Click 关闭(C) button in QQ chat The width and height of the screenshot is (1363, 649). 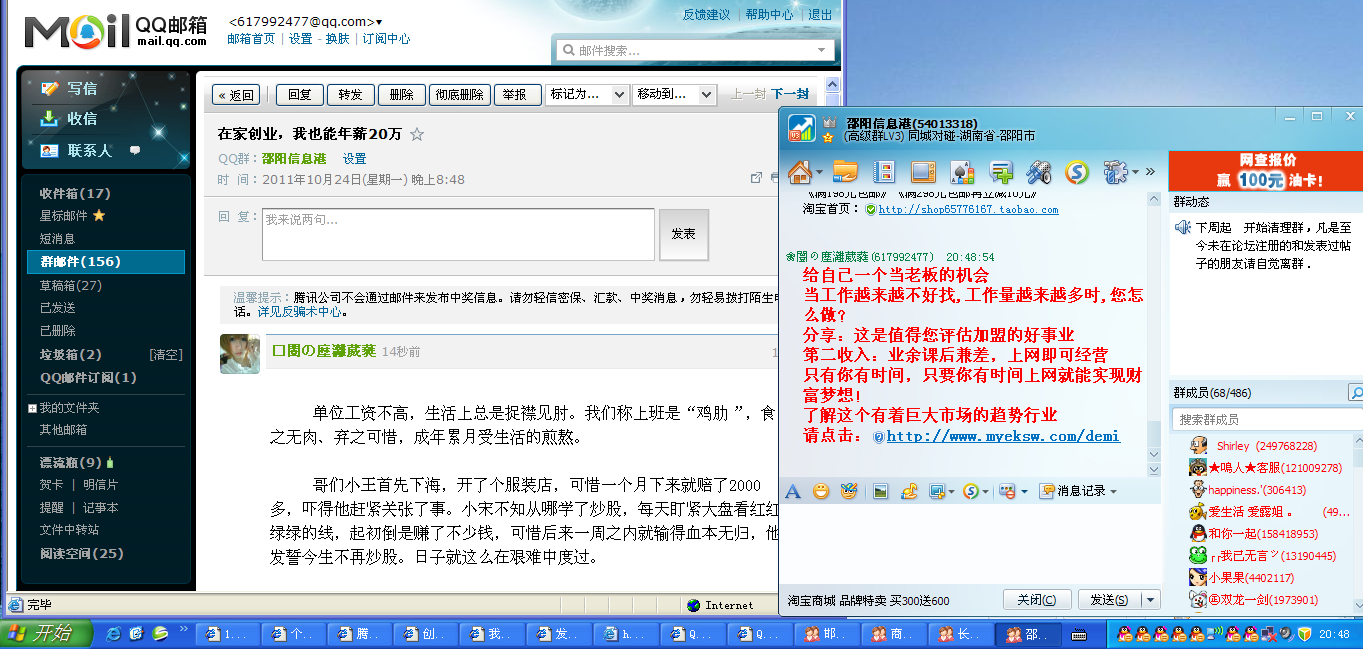coord(1037,600)
